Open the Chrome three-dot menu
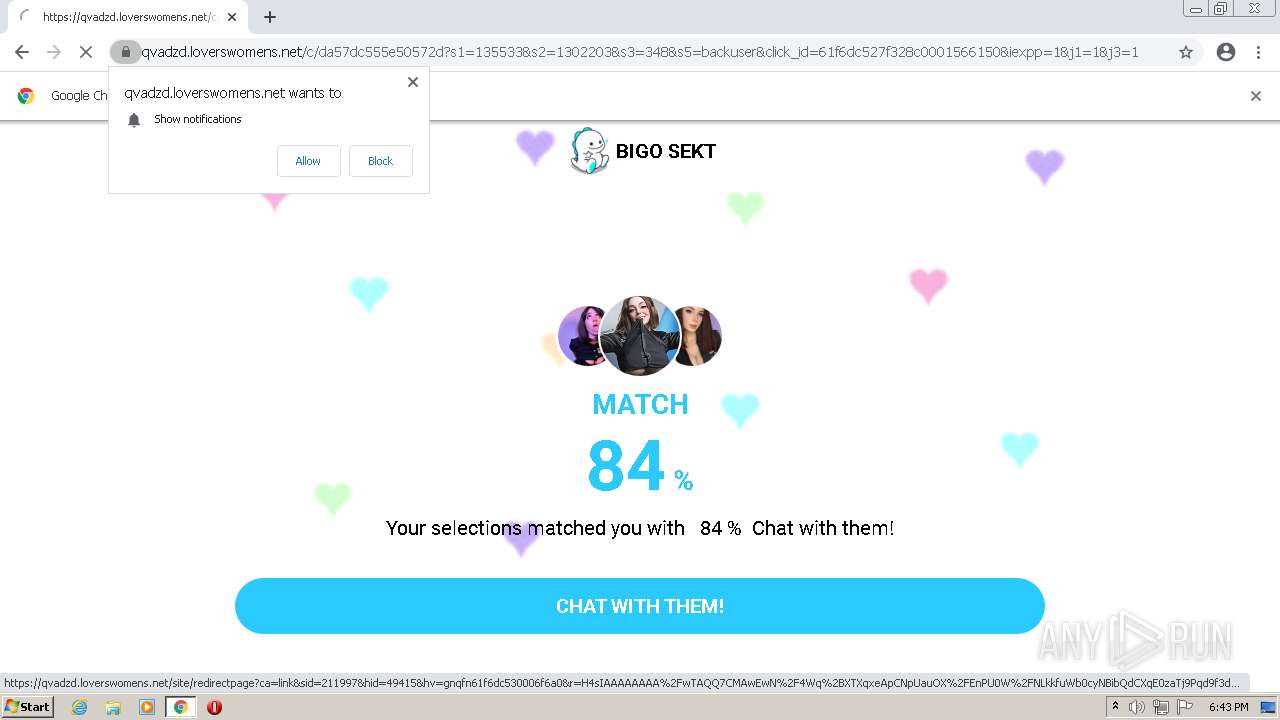Image resolution: width=1280 pixels, height=720 pixels. click(1258, 52)
